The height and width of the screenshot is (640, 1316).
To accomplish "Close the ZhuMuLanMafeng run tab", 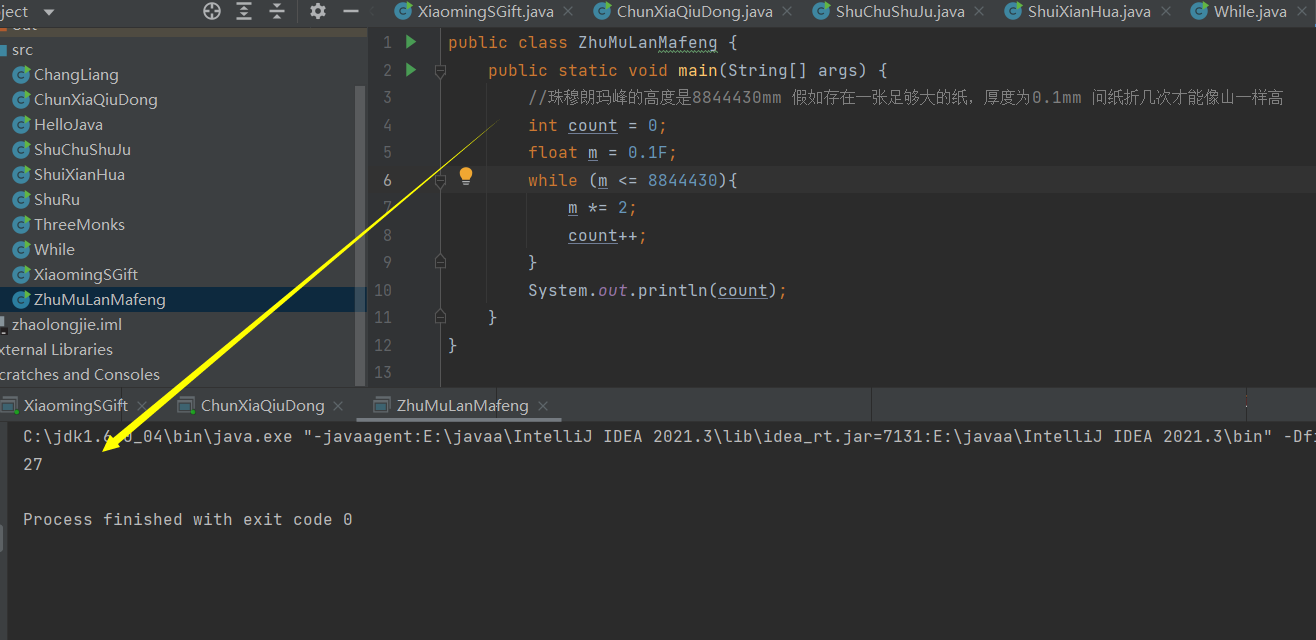I will 543,406.
